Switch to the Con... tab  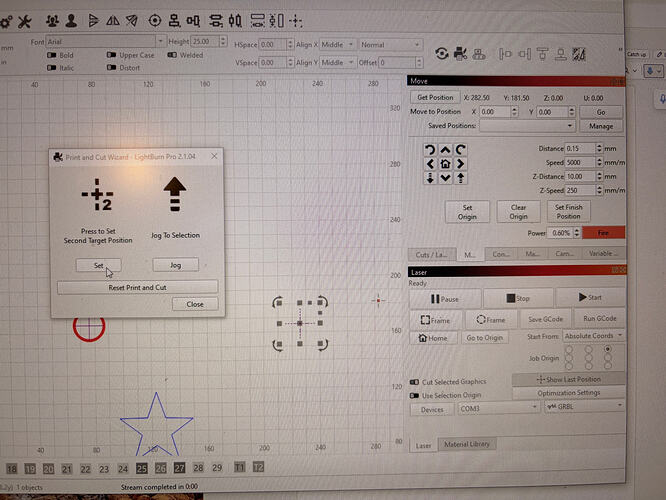point(501,254)
